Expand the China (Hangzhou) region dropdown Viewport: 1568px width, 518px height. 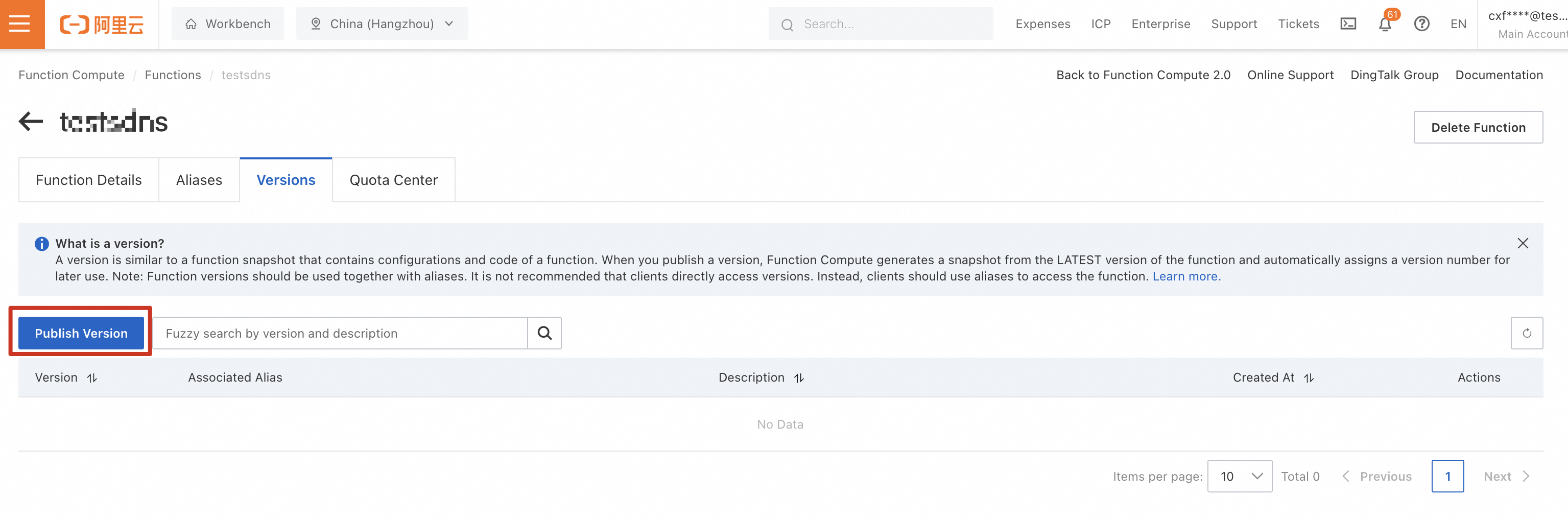click(382, 23)
